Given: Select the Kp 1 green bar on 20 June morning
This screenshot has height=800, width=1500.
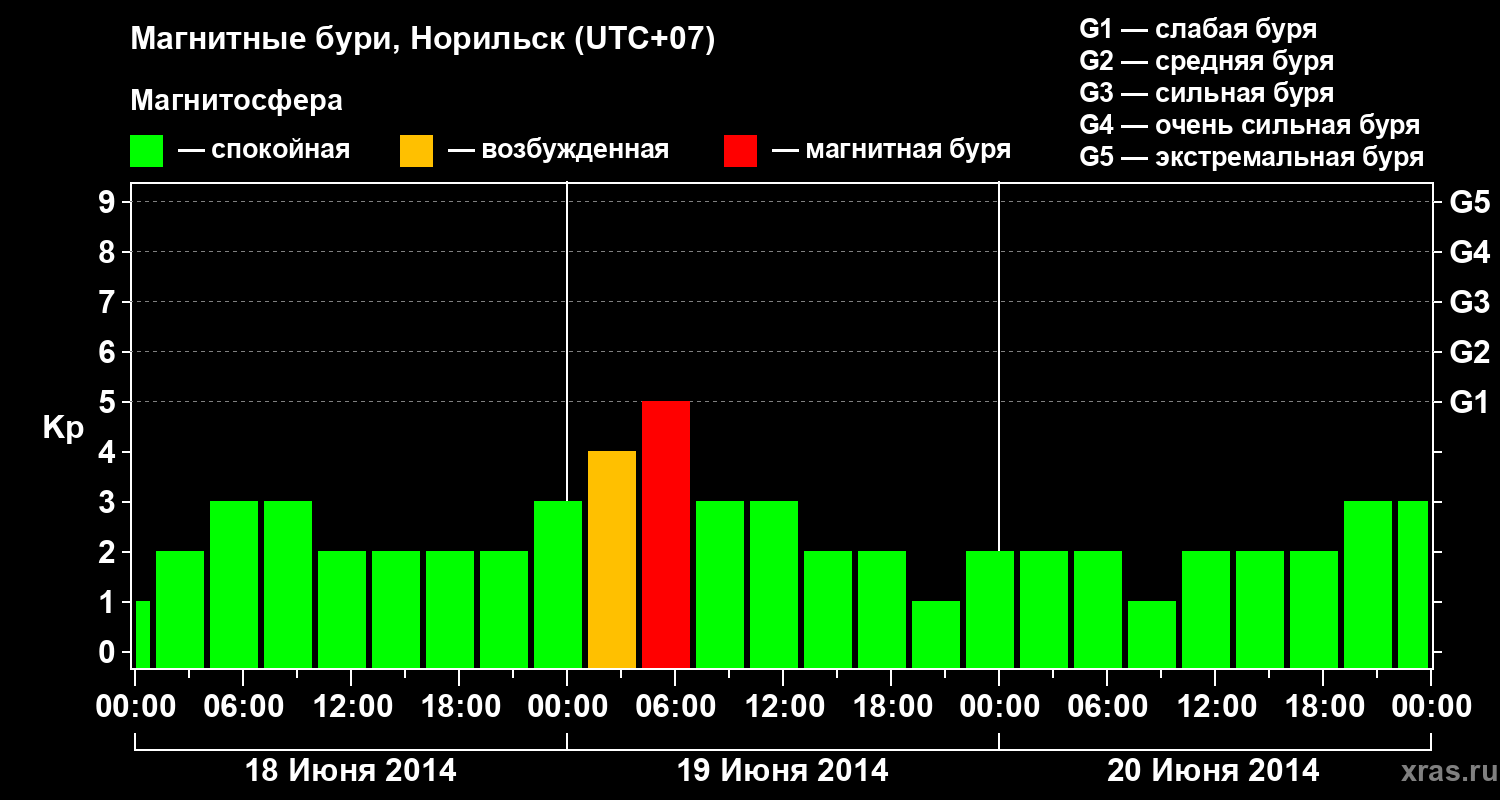Looking at the screenshot, I should (x=1152, y=634).
